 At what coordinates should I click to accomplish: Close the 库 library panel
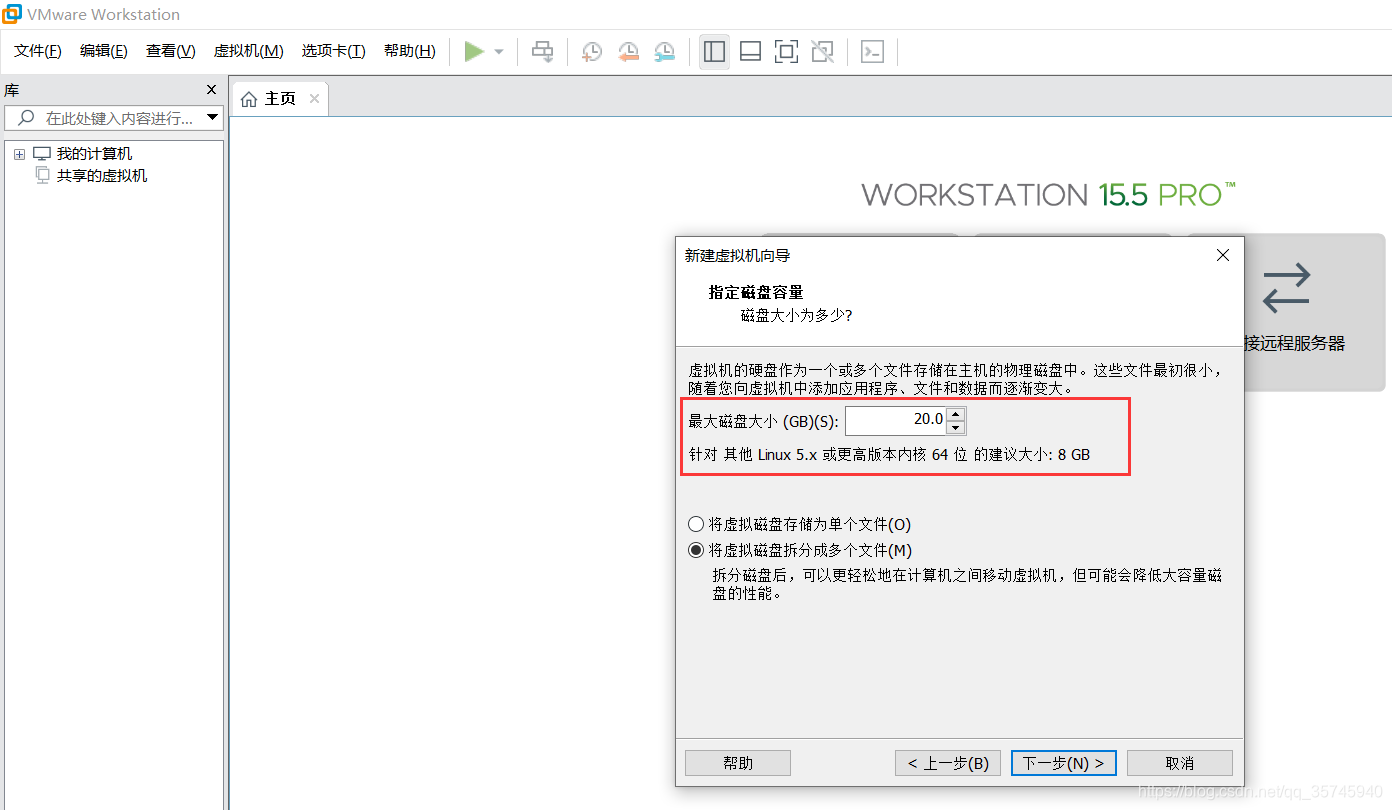coord(211,90)
